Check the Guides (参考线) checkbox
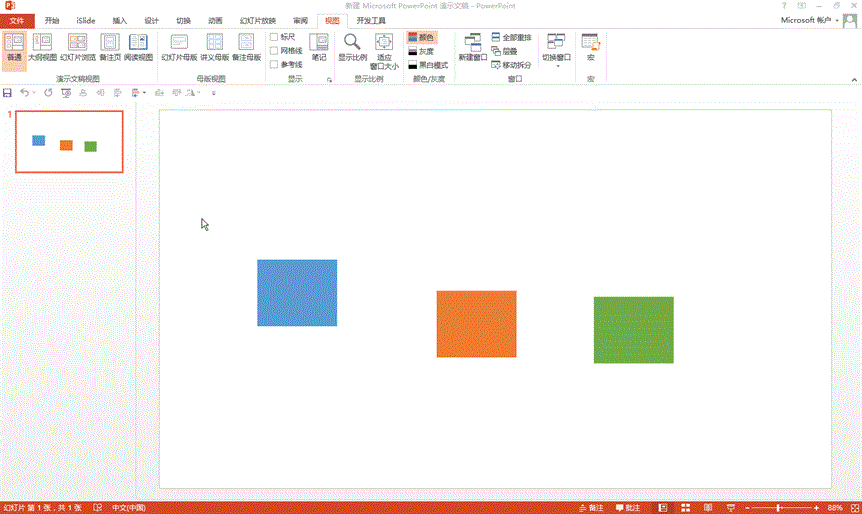Image resolution: width=862 pixels, height=514 pixels. click(275, 64)
